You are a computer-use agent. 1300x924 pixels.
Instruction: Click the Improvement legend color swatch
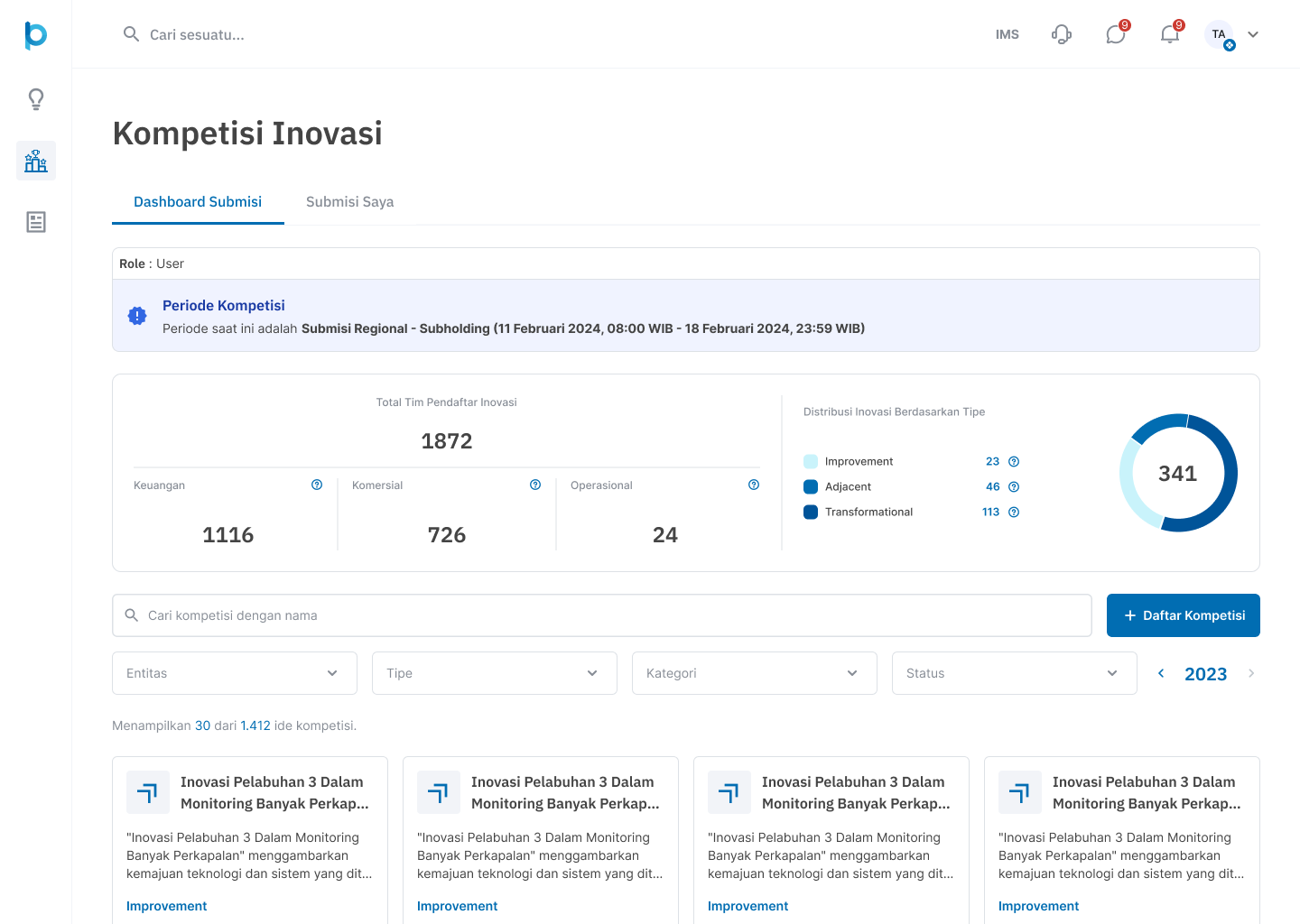[811, 461]
